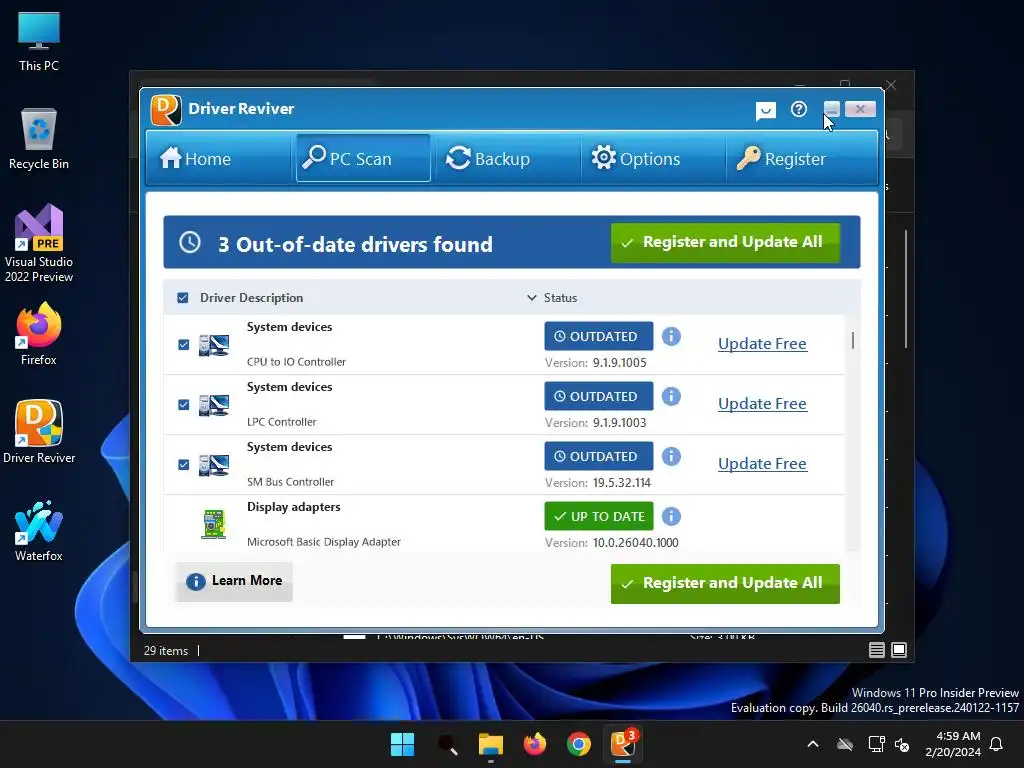
Task: Click the Driver Reviver taskbar icon
Action: pos(623,744)
